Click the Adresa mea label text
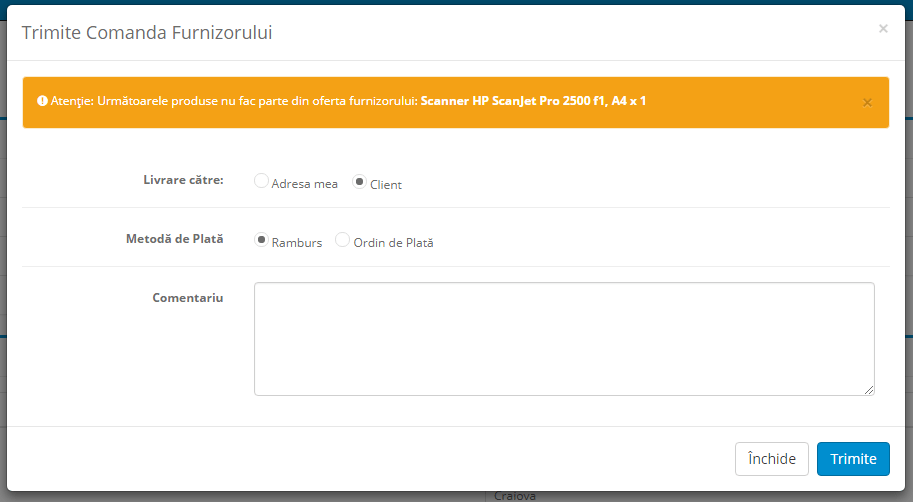This screenshot has width=913, height=502. pyautogui.click(x=305, y=184)
